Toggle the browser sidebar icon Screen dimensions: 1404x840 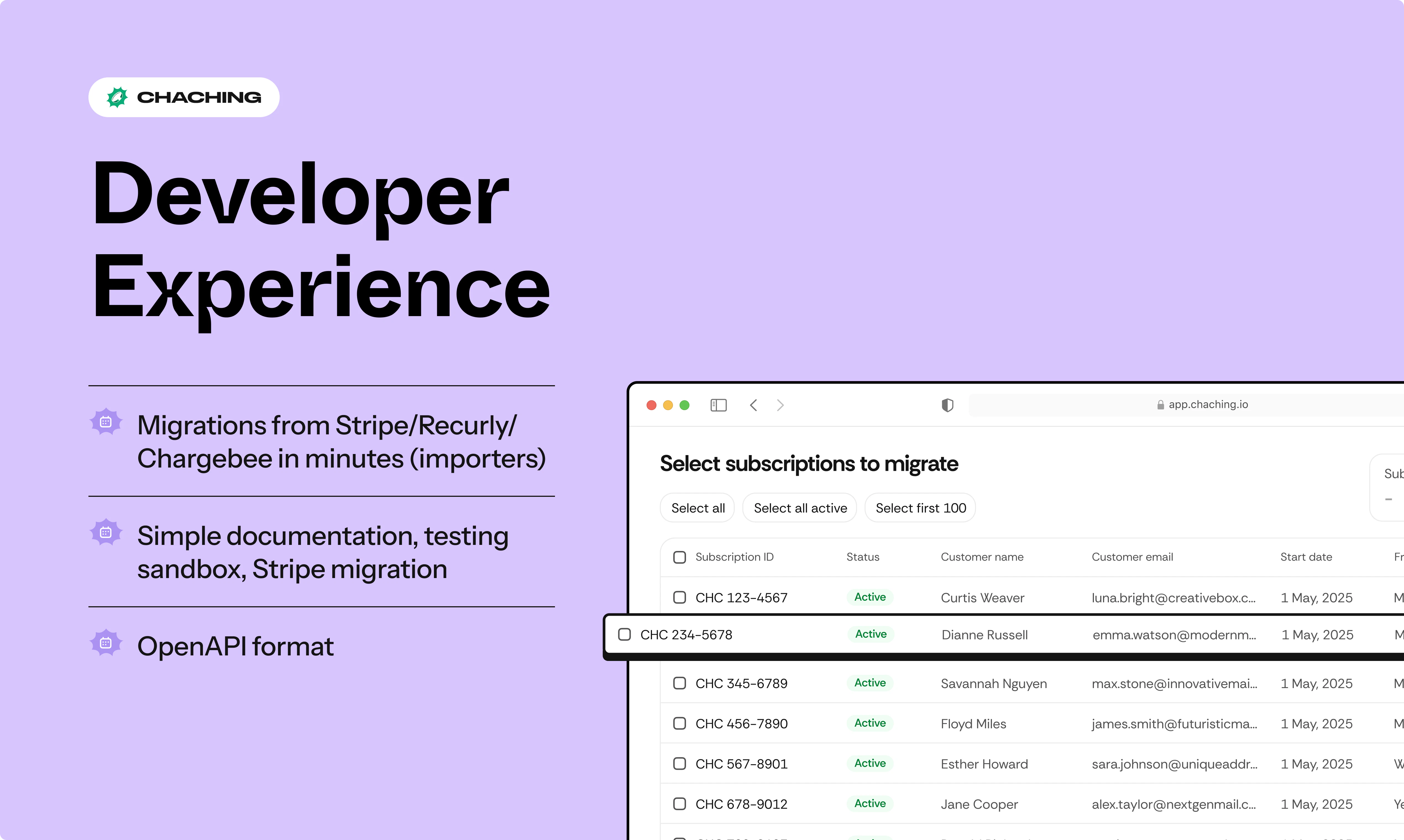point(718,405)
